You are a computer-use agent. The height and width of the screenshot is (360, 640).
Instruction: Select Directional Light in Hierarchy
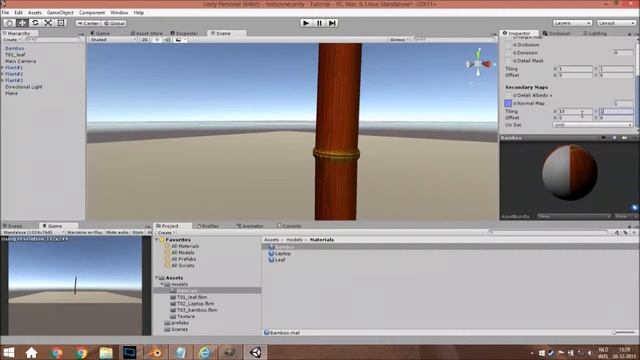(x=24, y=87)
